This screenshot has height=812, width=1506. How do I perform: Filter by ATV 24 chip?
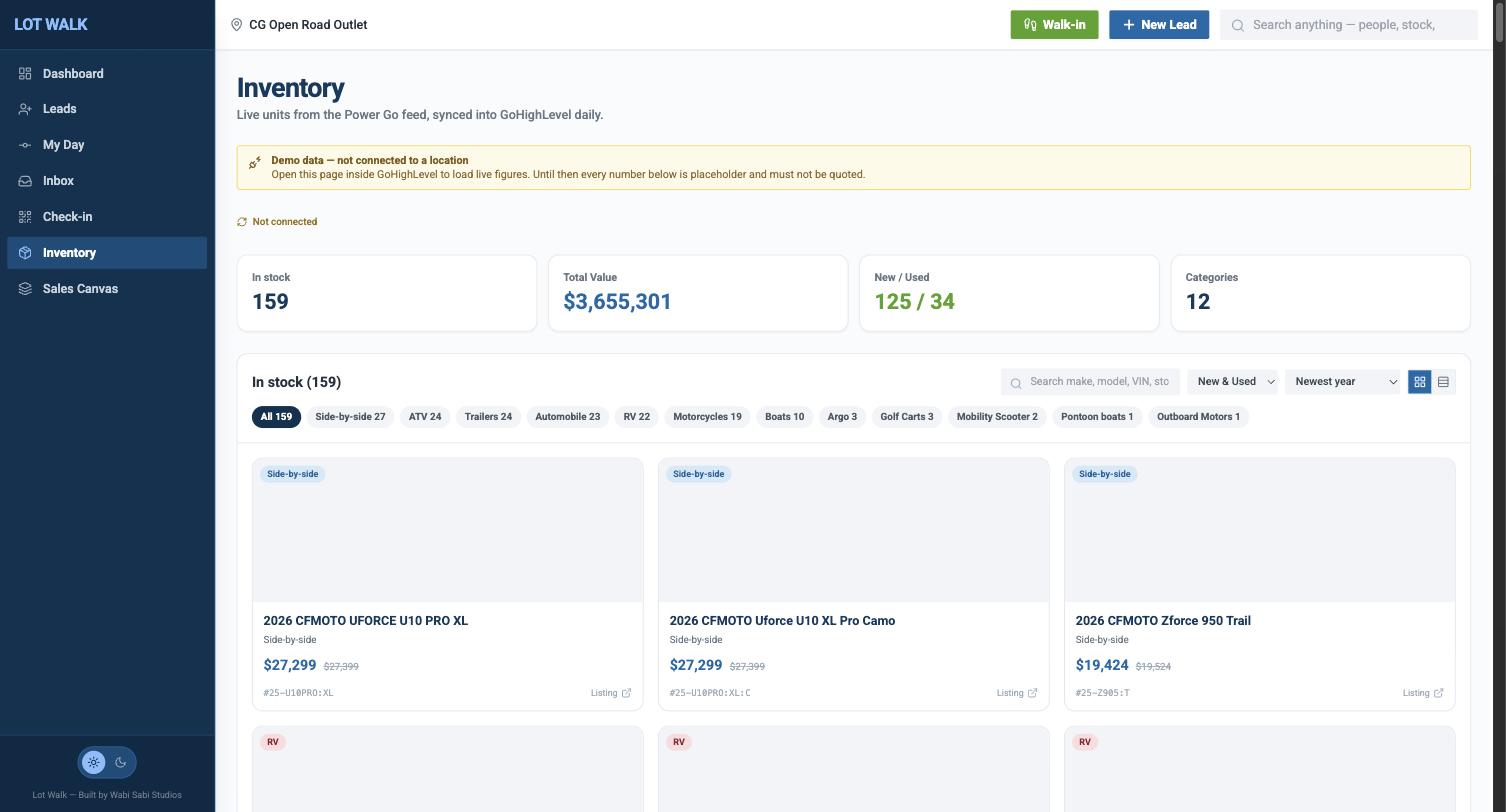point(425,417)
